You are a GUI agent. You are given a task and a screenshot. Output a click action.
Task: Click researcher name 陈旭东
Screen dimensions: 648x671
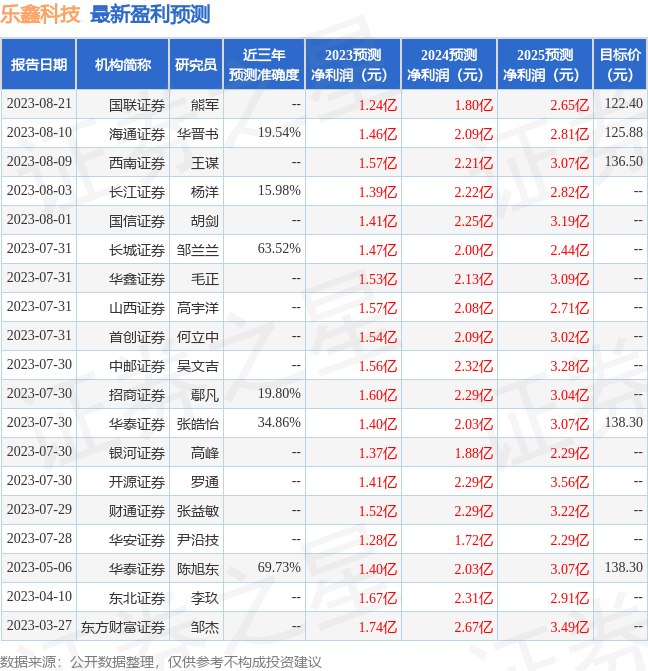[198, 569]
